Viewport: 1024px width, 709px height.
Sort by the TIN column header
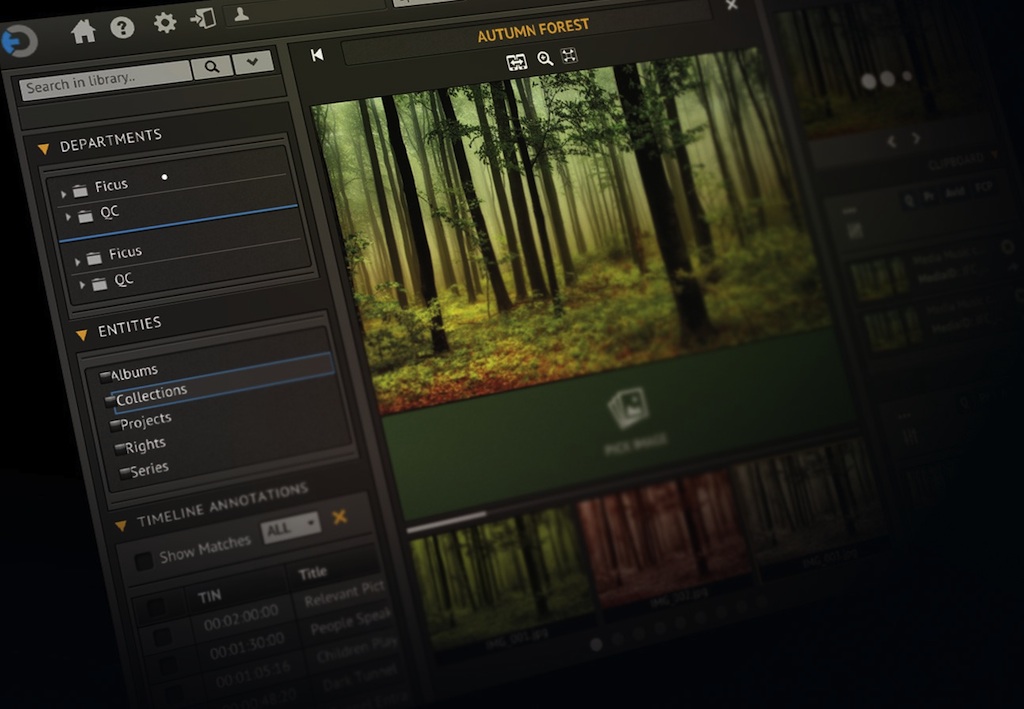coord(209,596)
